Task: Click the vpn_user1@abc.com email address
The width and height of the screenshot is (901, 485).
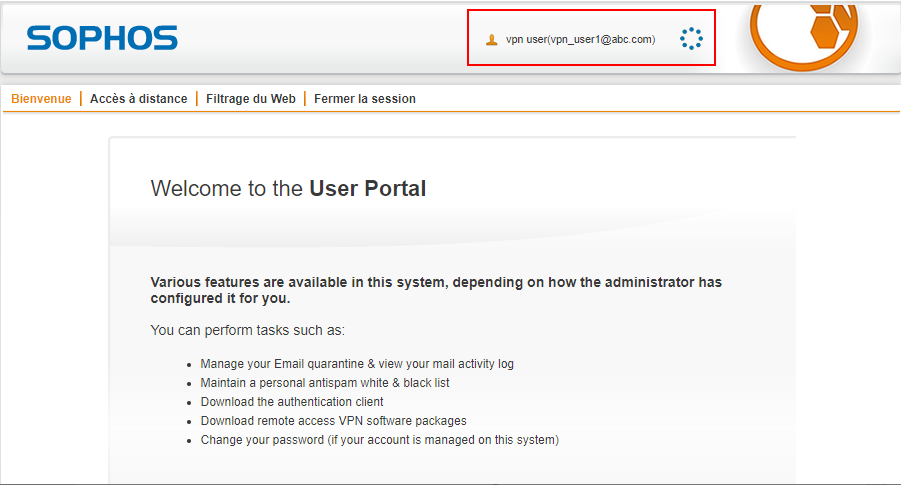Action: tap(601, 40)
